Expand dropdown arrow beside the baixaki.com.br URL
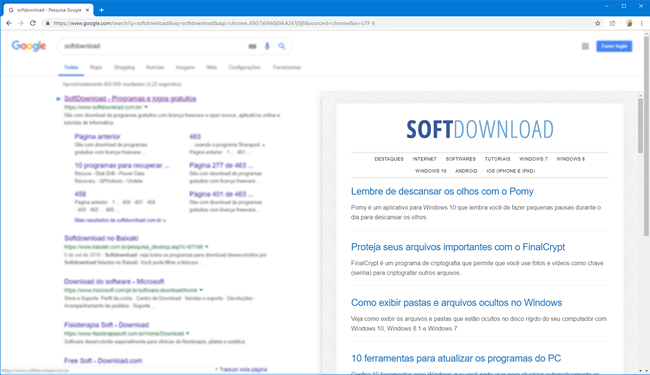The image size is (650, 375). (207, 247)
